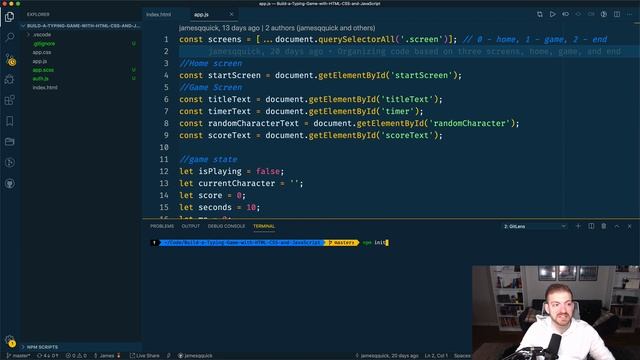640x360 pixels.
Task: Select the TERMINAL panel tab
Action: pos(264,226)
